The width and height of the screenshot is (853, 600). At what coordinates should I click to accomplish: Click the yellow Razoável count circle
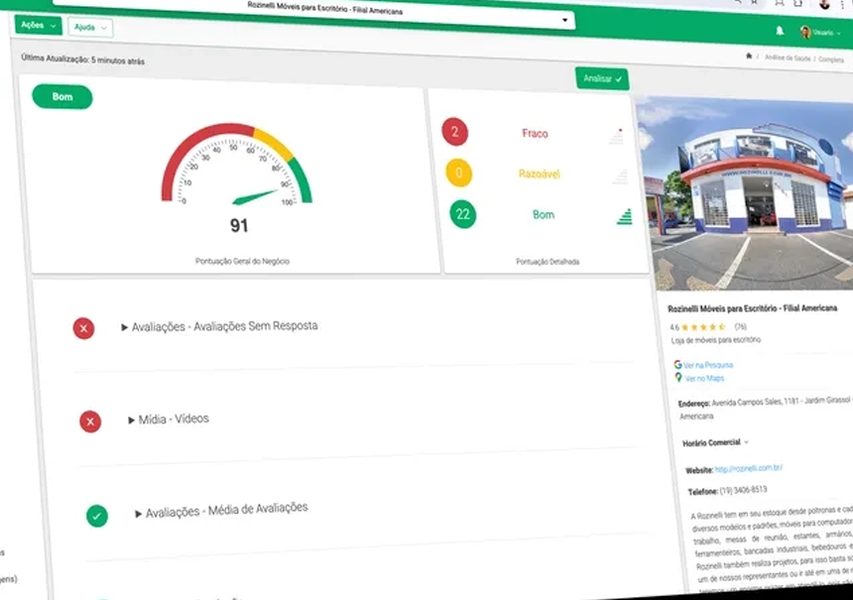click(x=459, y=173)
